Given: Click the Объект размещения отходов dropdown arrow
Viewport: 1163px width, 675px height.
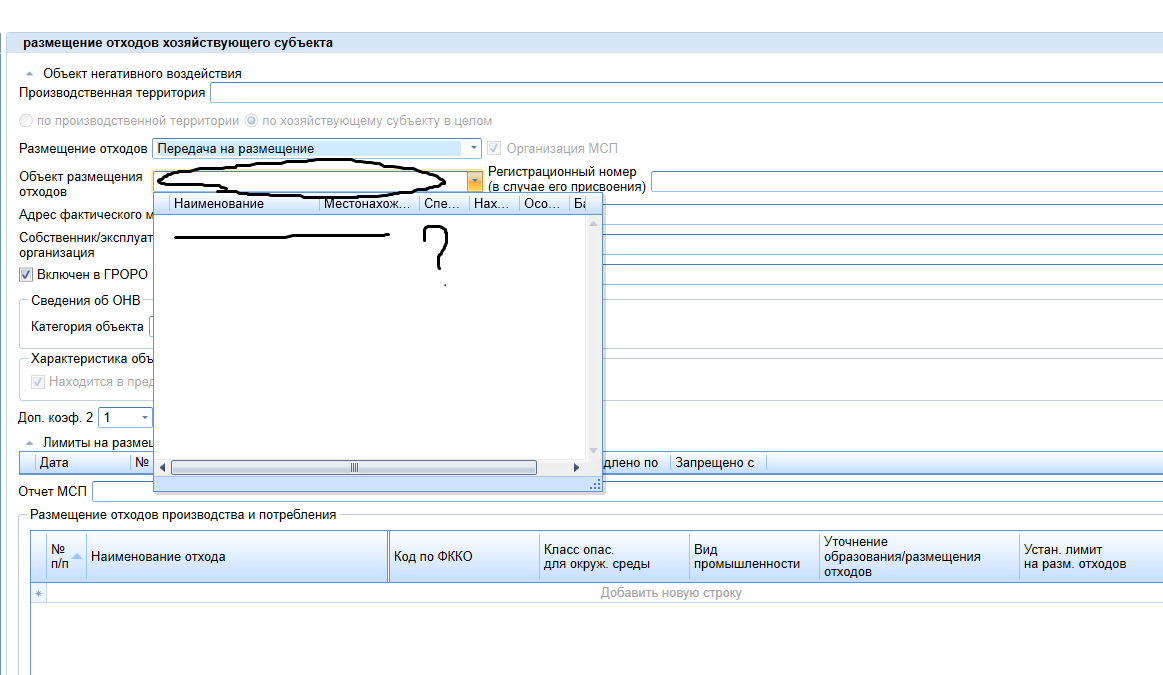Looking at the screenshot, I should pos(475,181).
